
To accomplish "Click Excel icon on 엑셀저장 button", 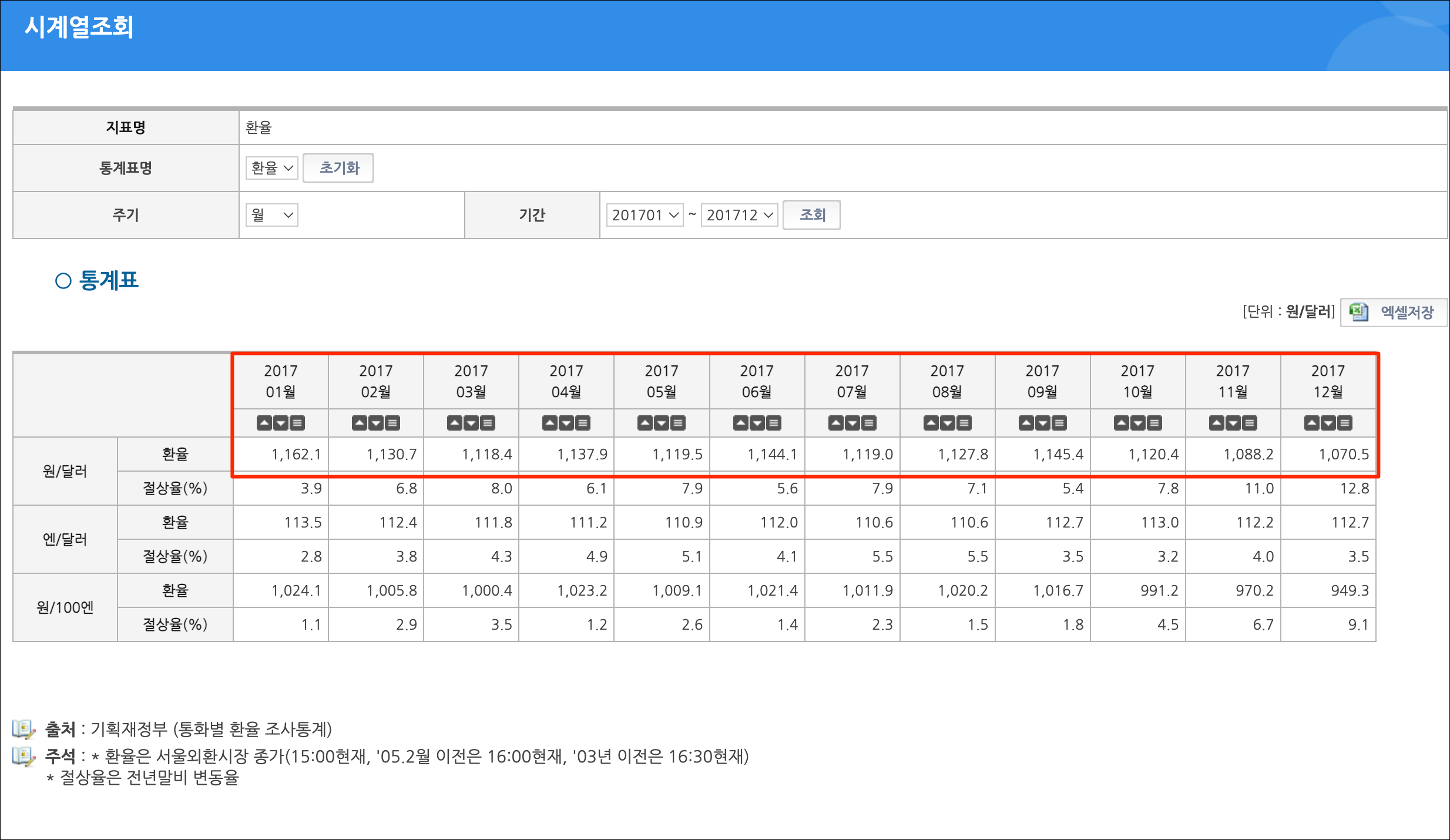I will pyautogui.click(x=1358, y=312).
